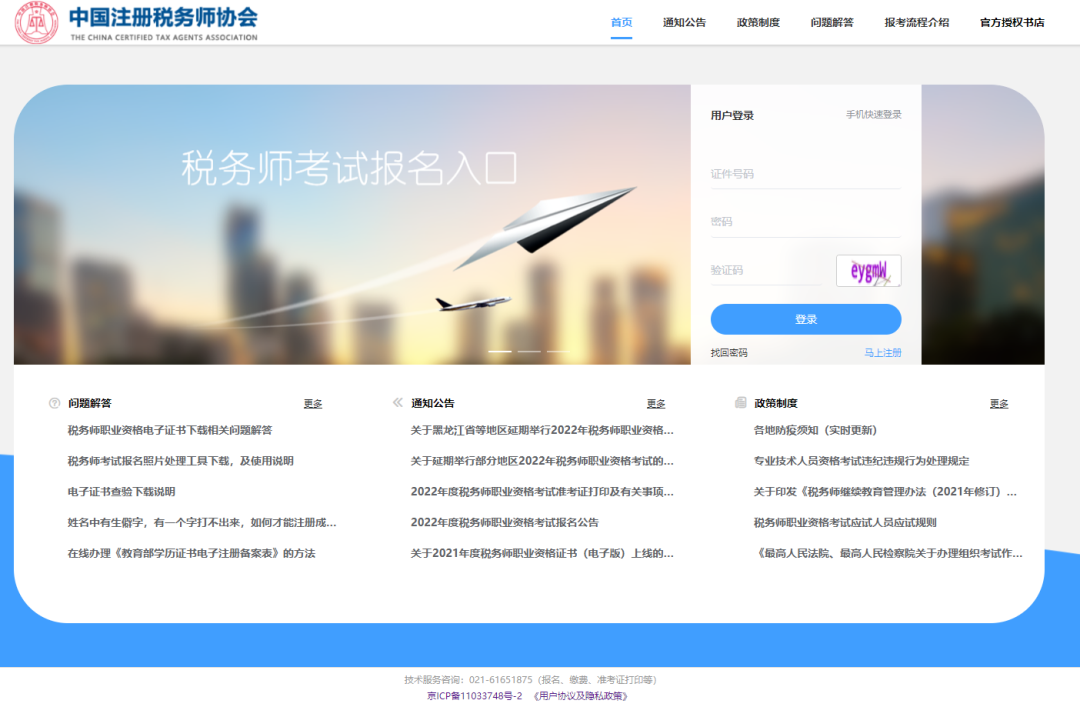Click the double-chevron icon beside 通知公告 section
Viewport: 1080px width, 707px height.
(397, 403)
